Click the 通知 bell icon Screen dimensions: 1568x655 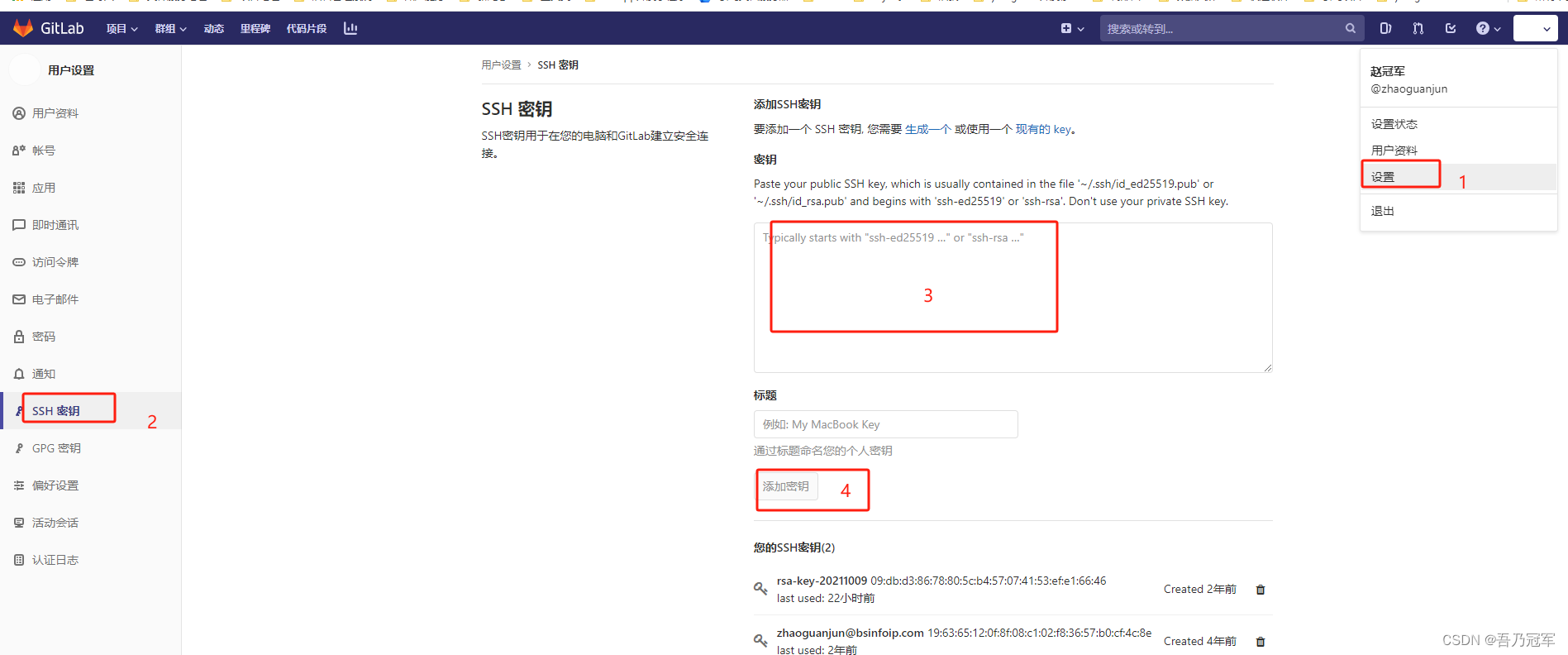click(x=19, y=374)
